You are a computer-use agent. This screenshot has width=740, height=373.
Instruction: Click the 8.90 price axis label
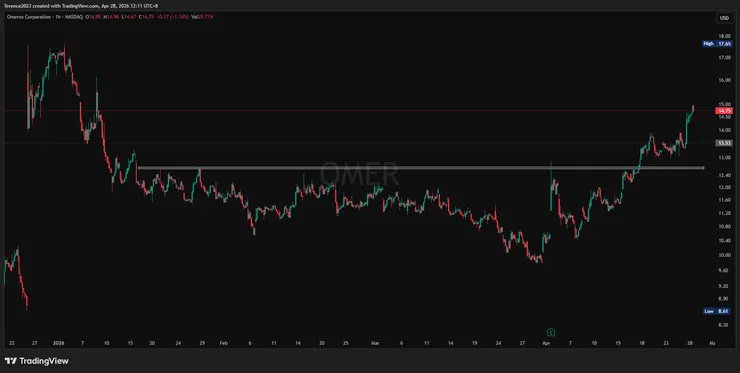(x=723, y=298)
